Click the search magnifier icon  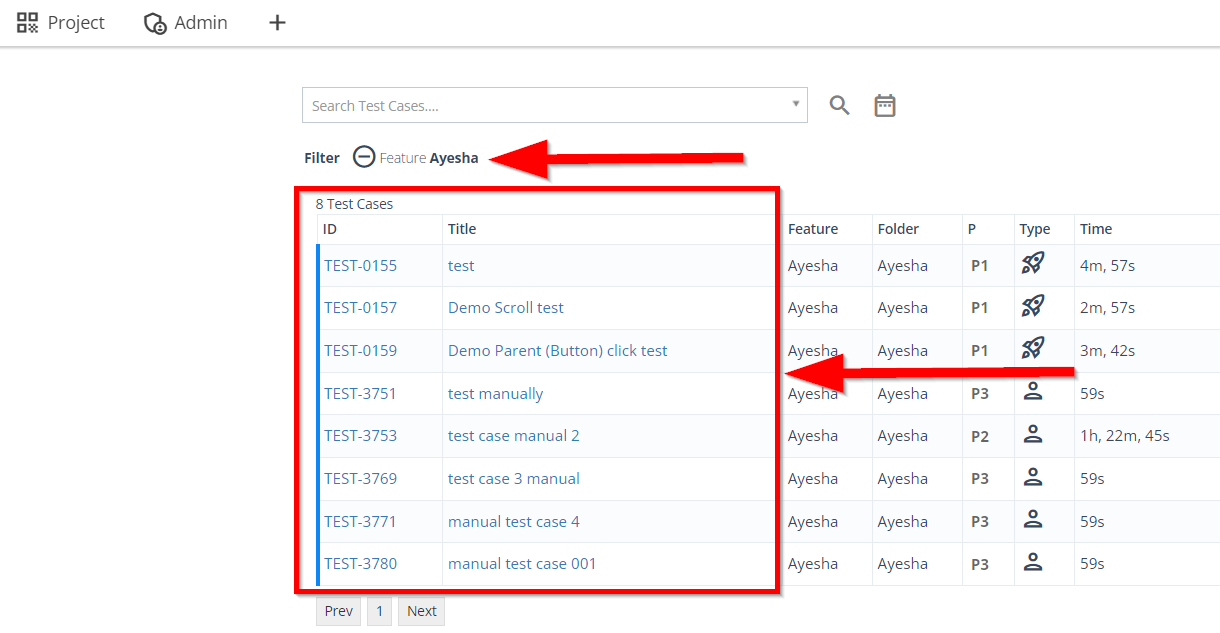[x=839, y=105]
